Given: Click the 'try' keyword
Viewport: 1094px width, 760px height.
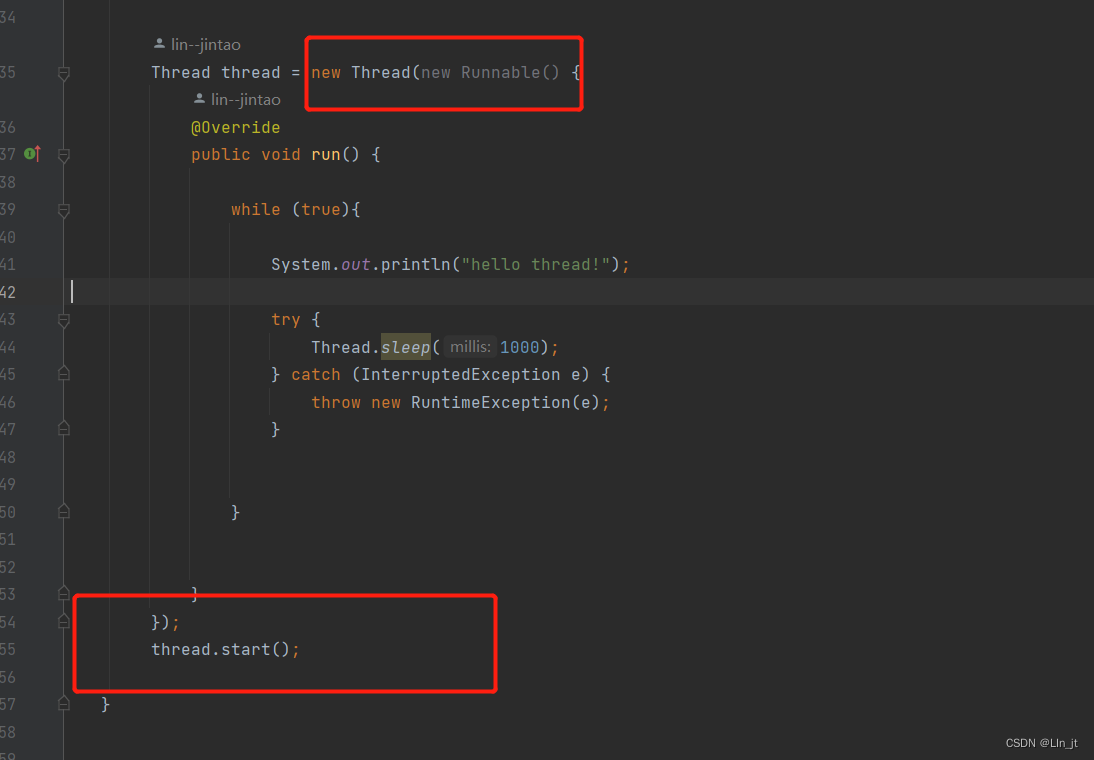Looking at the screenshot, I should (285, 320).
